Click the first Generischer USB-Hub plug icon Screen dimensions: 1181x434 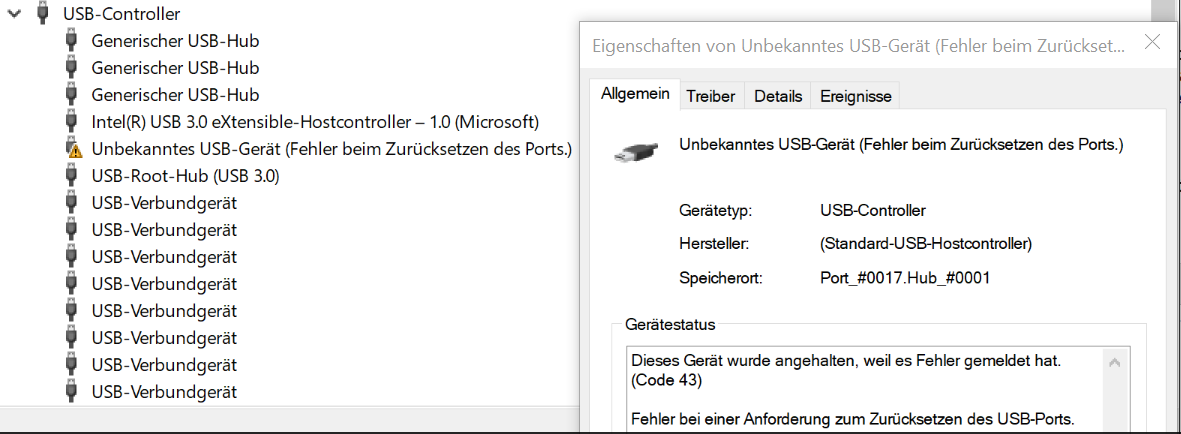click(72, 41)
